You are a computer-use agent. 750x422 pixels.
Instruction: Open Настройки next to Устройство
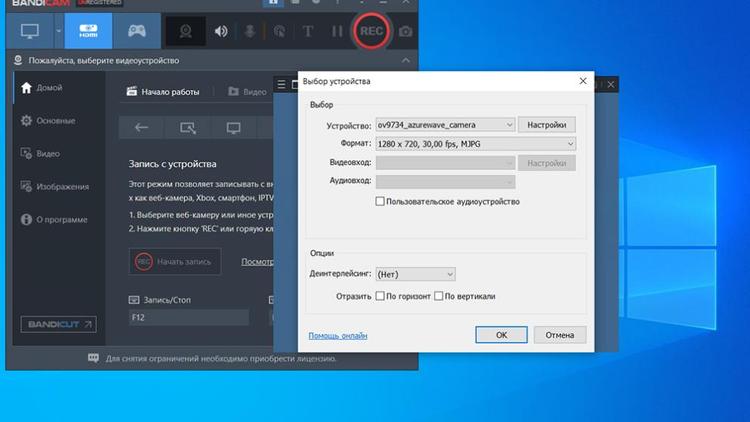pos(547,125)
